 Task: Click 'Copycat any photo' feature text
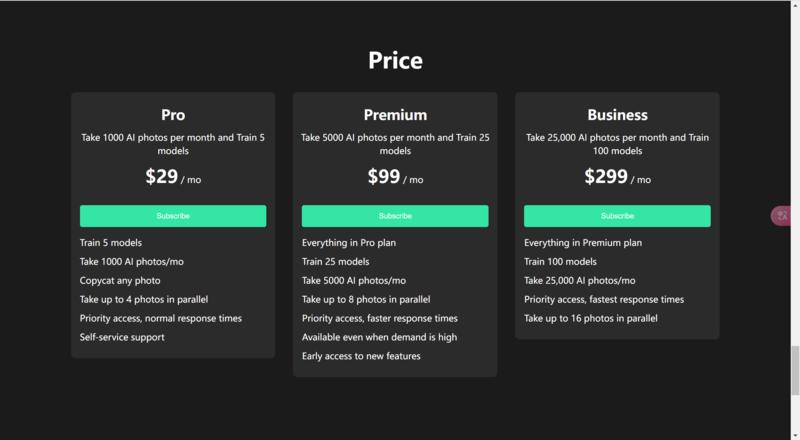120,281
